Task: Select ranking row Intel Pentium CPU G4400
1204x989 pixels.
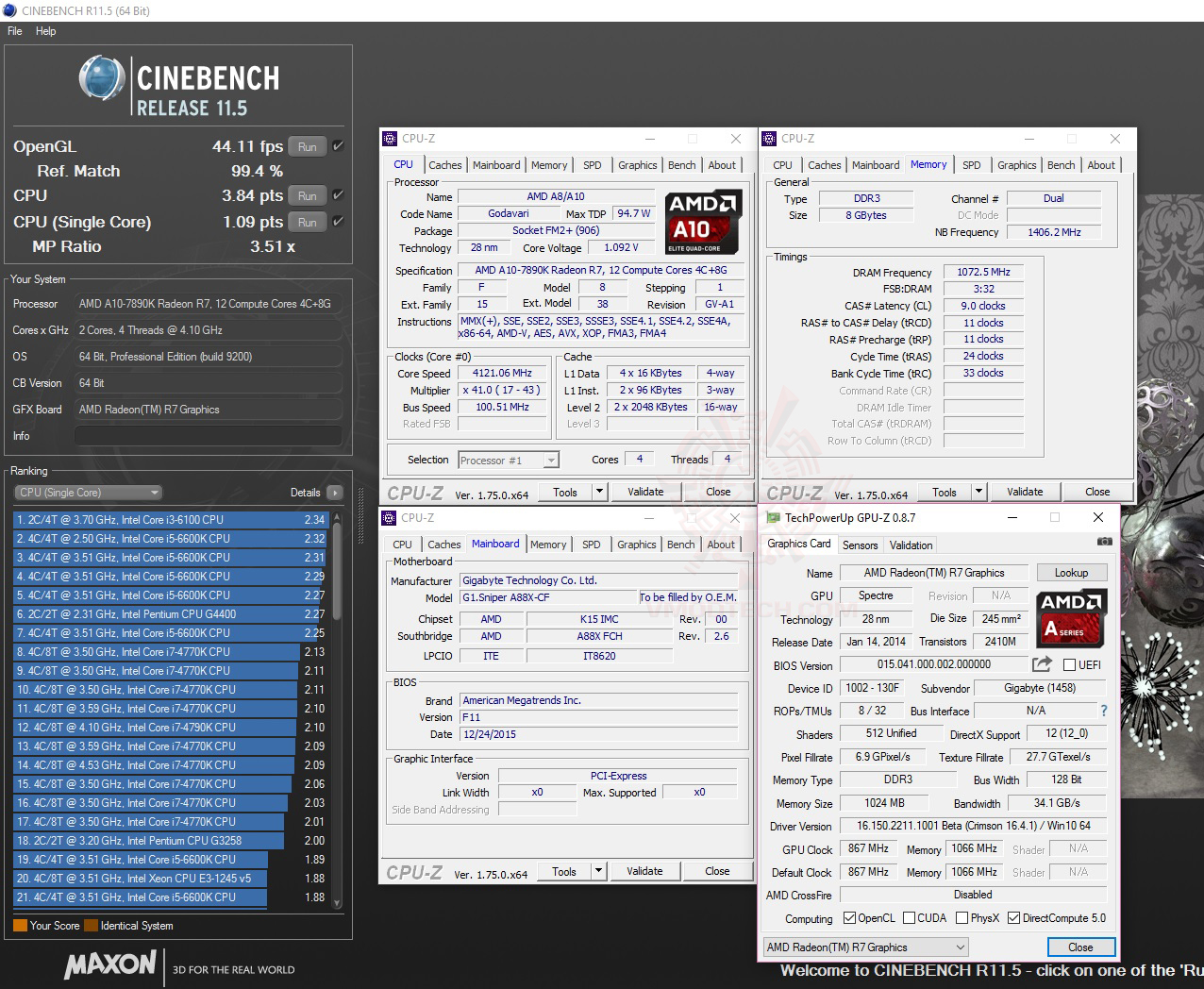Action: tap(170, 614)
